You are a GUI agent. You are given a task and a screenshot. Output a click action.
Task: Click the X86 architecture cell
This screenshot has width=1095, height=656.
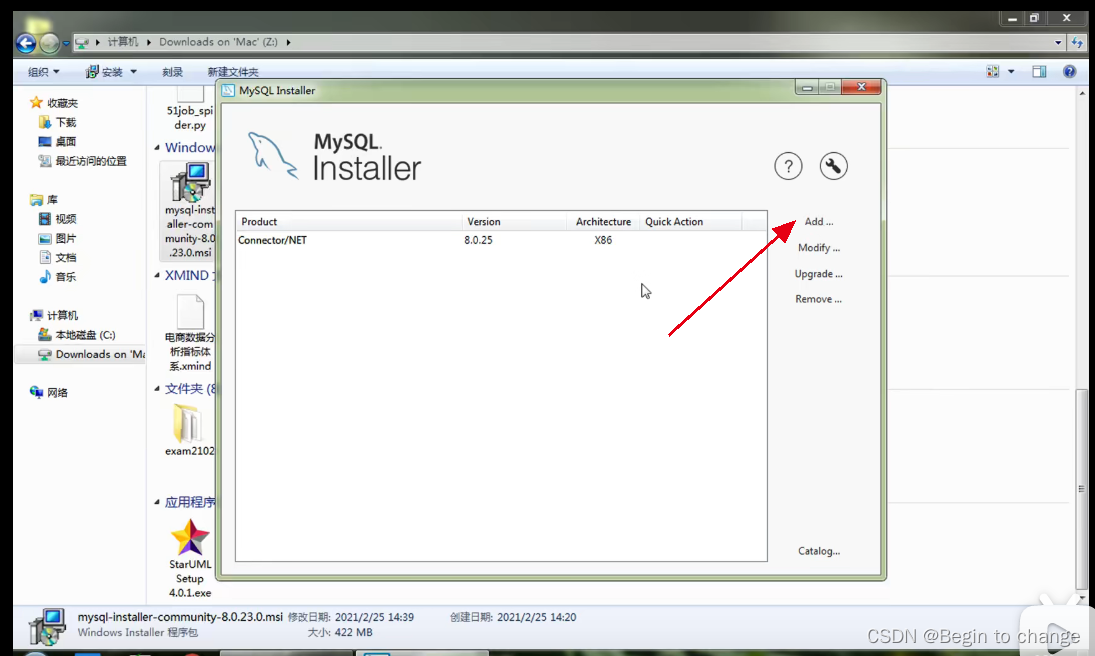pos(603,240)
